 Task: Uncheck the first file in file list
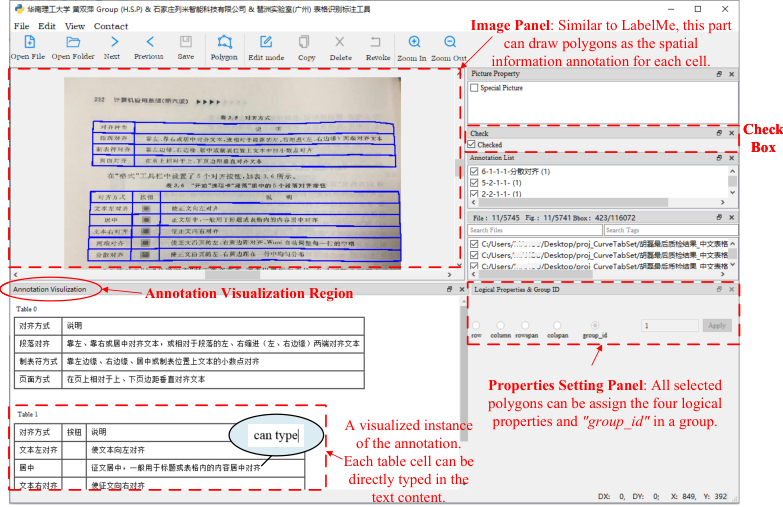click(474, 244)
